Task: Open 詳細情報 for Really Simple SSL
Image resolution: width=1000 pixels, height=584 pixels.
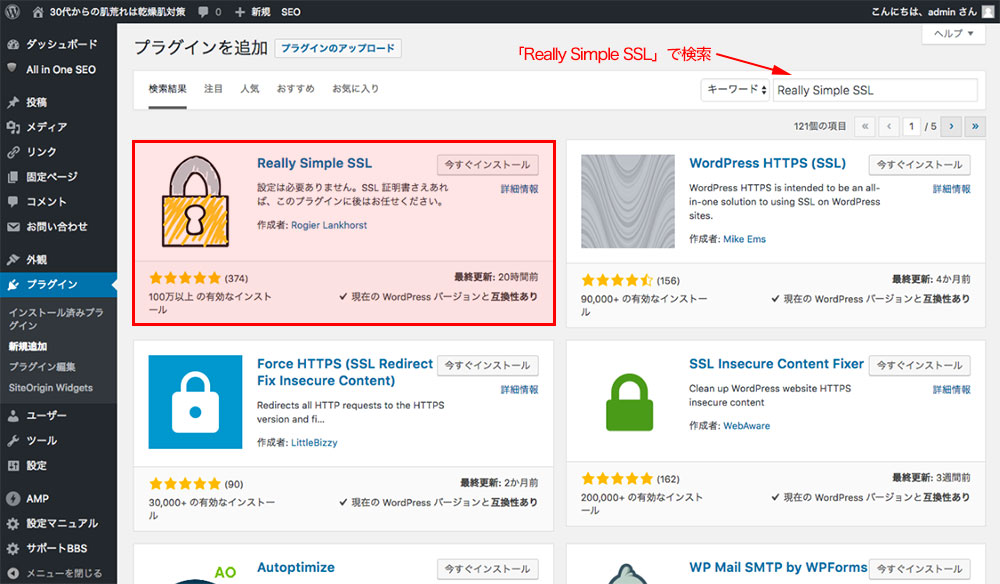Action: point(519,189)
